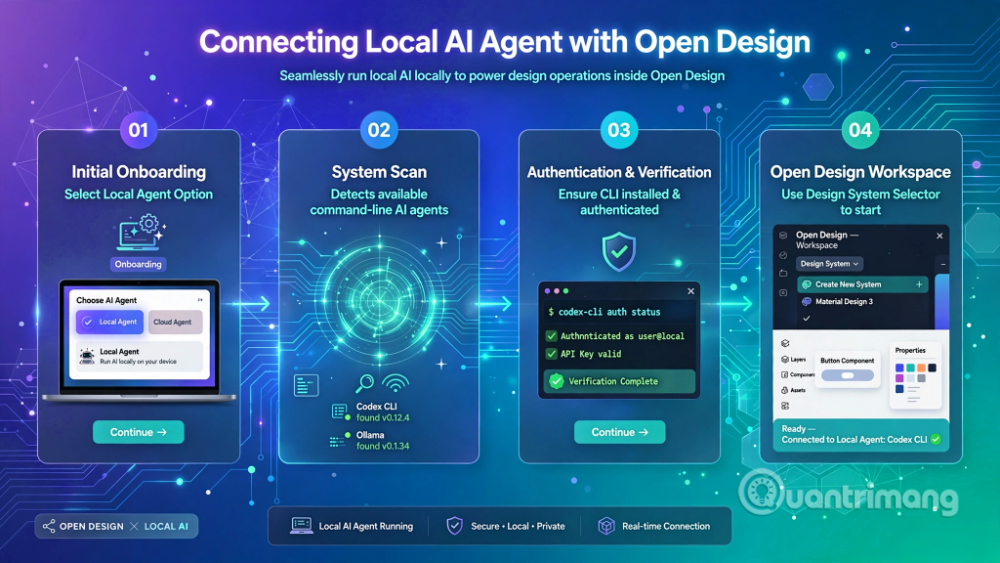Click the Components icon in workspace sidebar

785,374
